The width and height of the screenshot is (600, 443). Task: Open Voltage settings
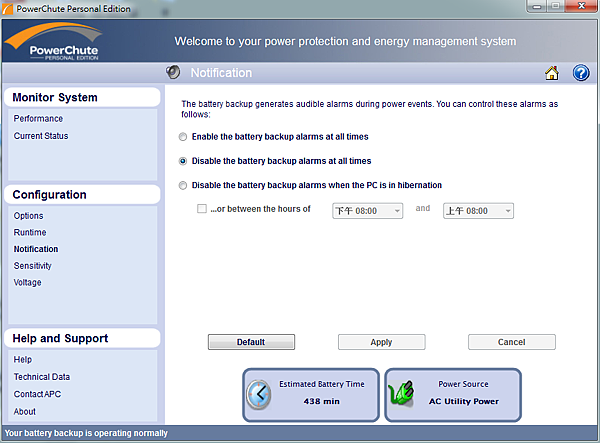pos(28,282)
